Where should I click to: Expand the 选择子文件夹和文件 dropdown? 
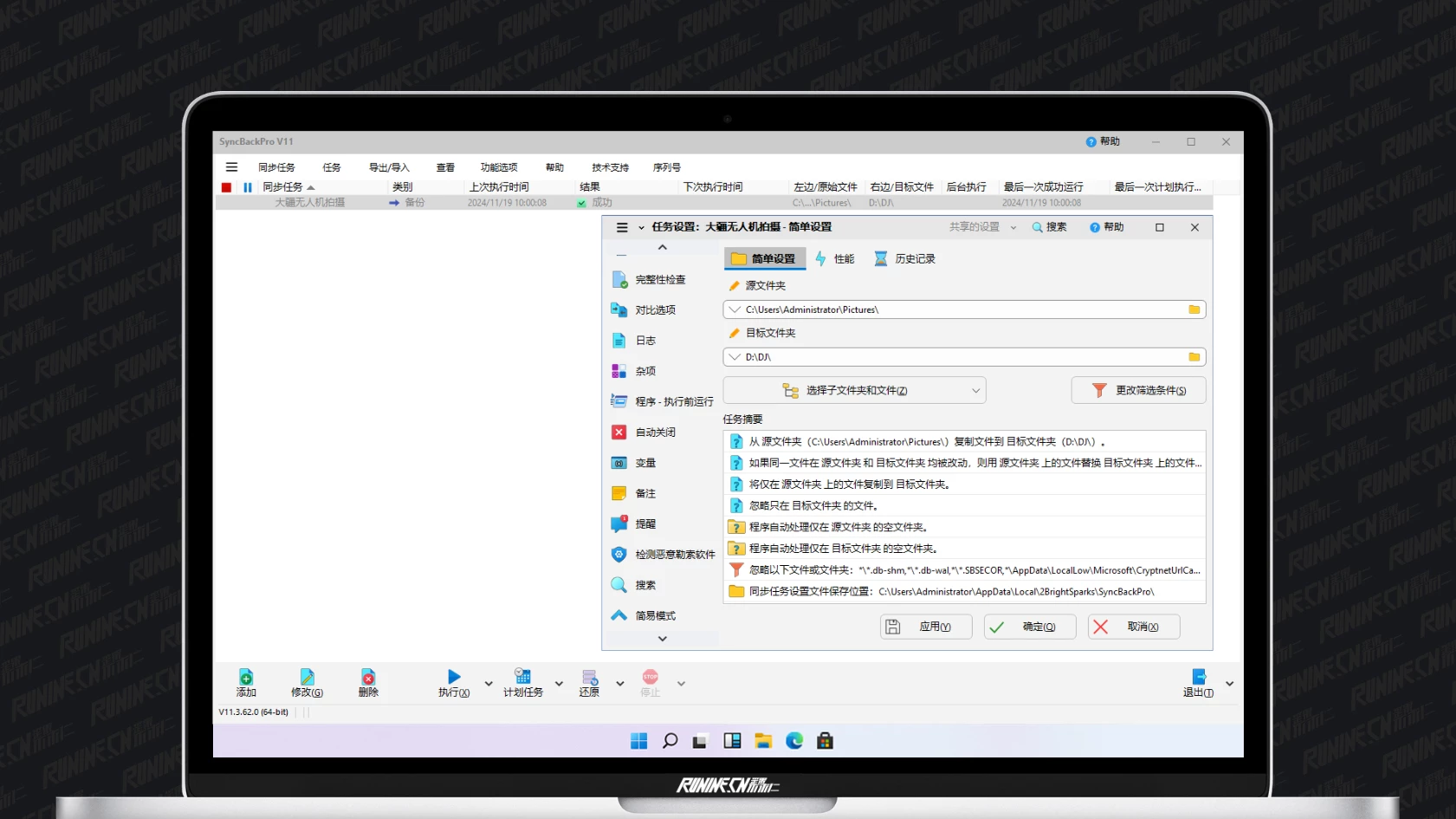tap(975, 391)
